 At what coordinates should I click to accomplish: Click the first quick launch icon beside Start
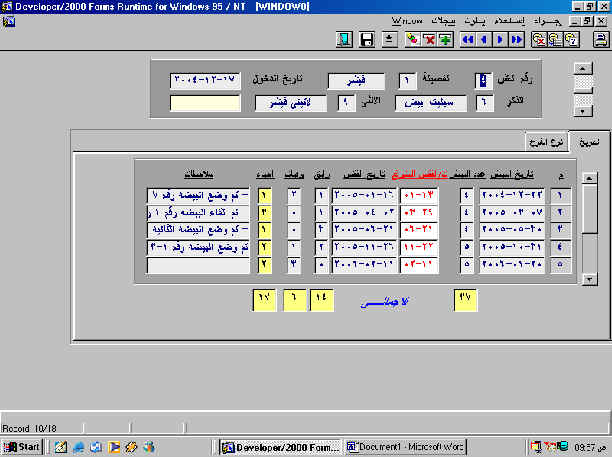[60, 447]
